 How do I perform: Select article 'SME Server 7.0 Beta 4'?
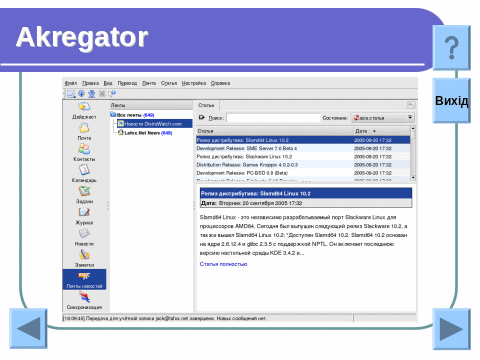(x=303, y=148)
